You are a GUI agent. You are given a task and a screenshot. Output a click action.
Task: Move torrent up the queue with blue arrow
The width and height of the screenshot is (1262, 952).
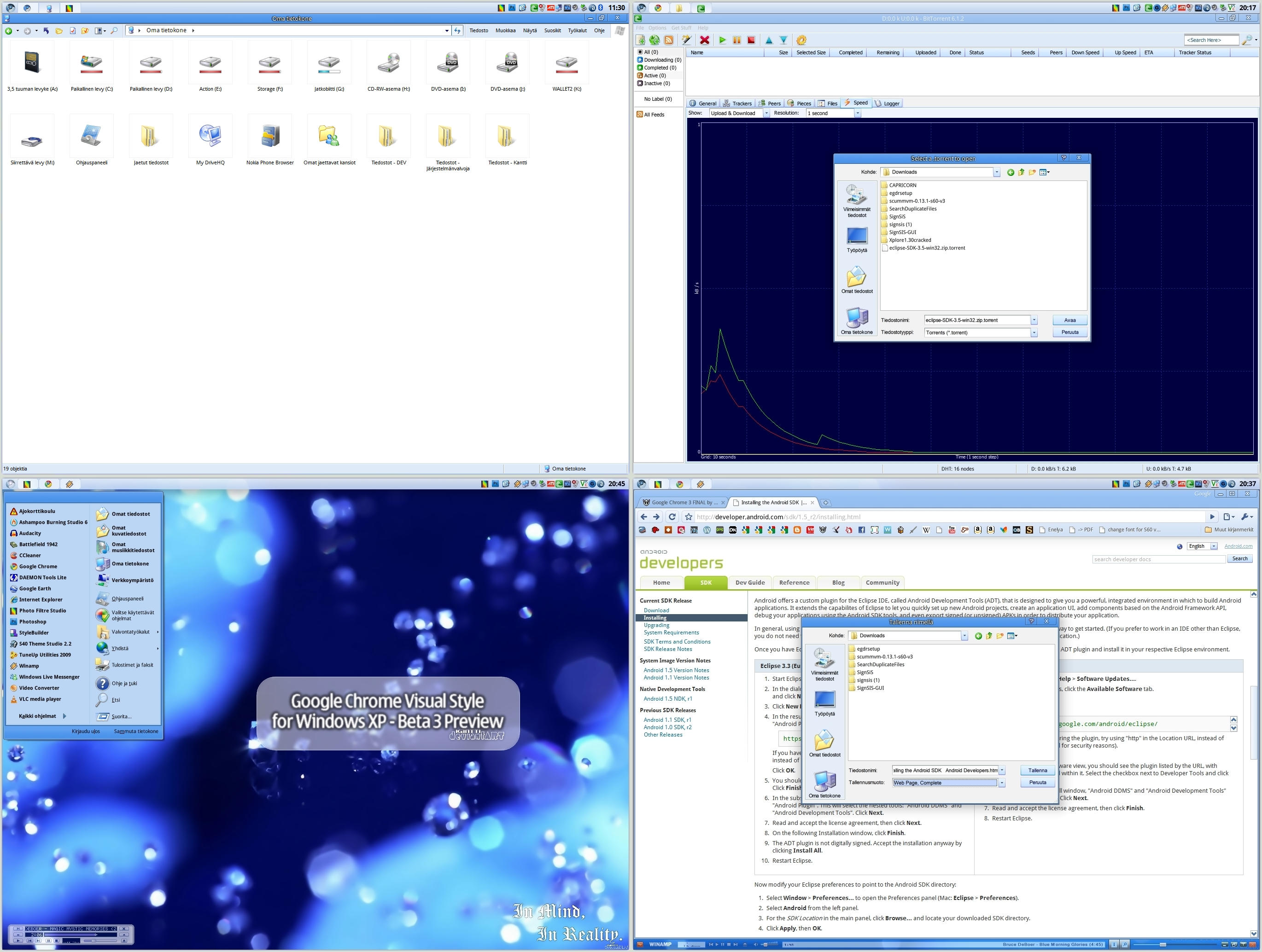coord(769,40)
